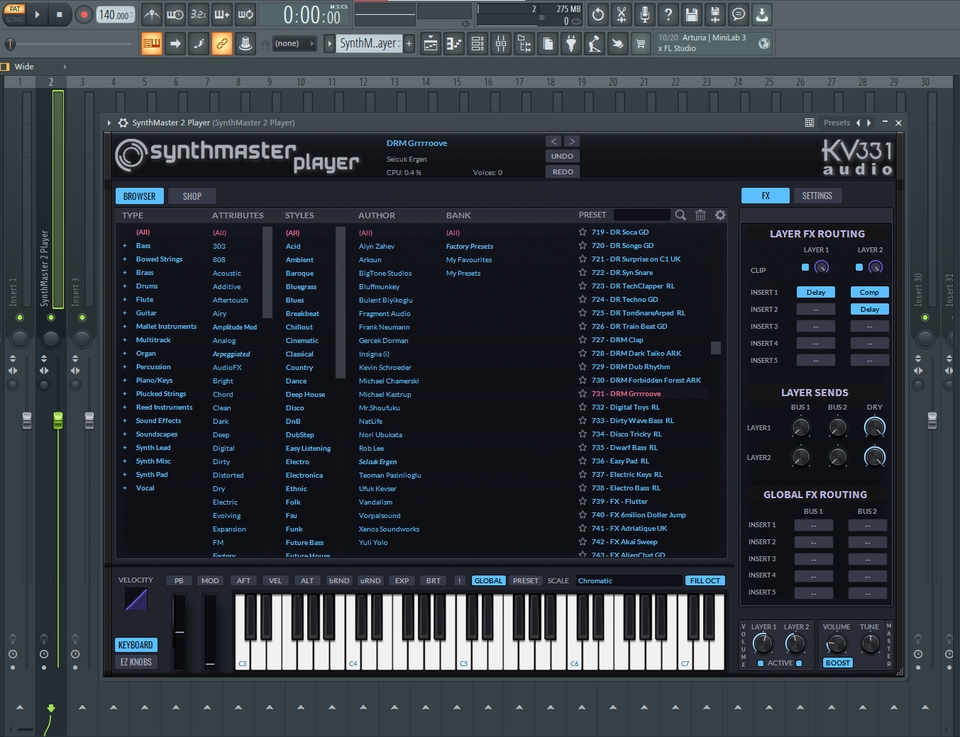The height and width of the screenshot is (737, 960).
Task: Open the mixer view icon
Action: point(501,43)
